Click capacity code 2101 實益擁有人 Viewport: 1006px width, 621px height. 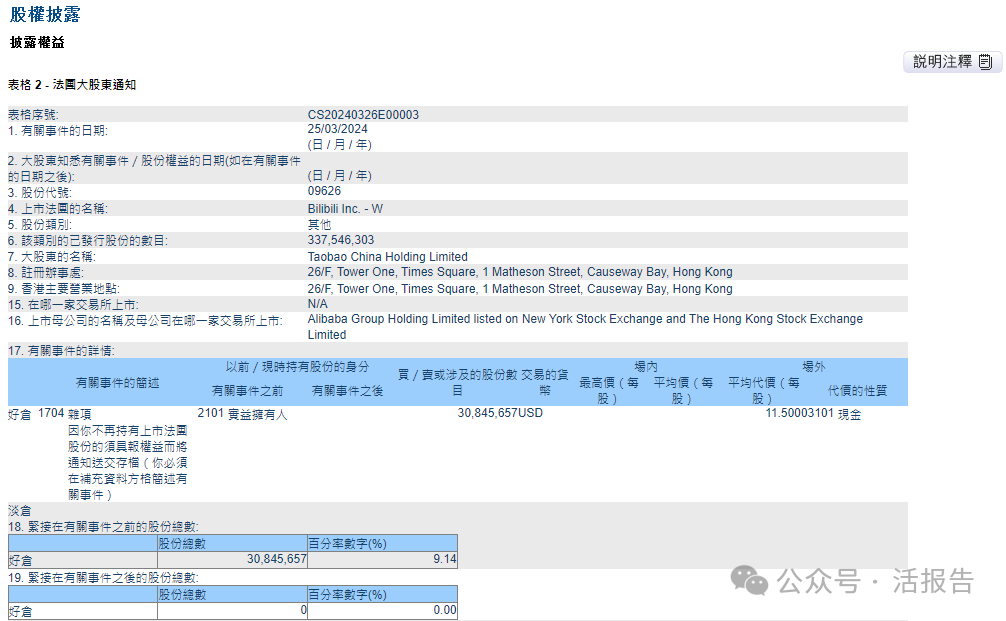[x=243, y=414]
